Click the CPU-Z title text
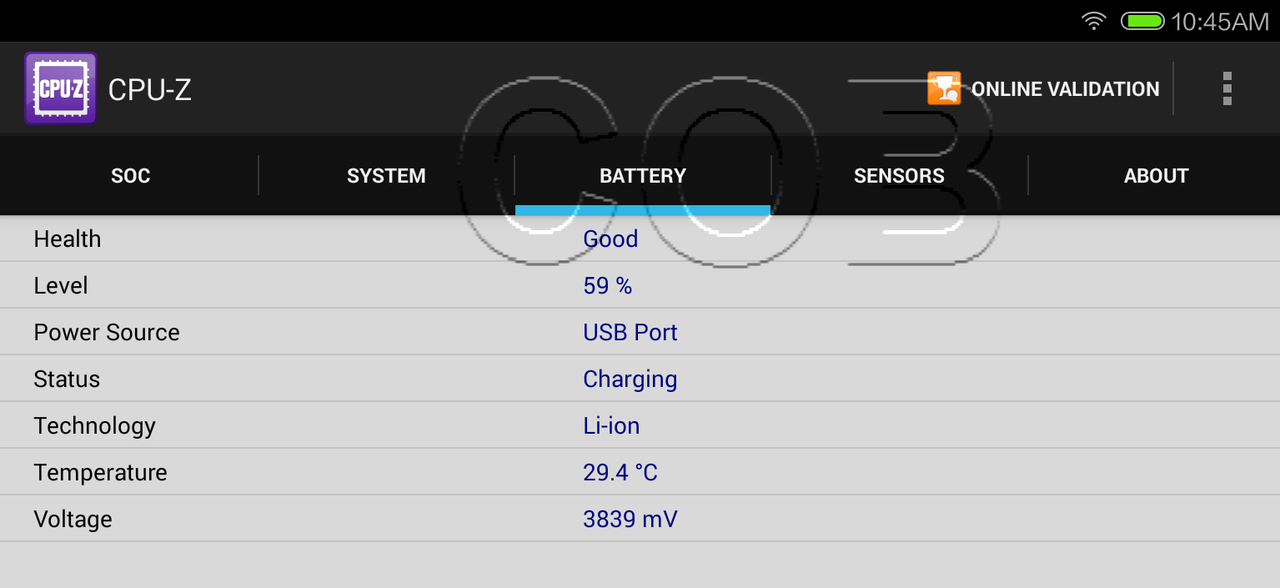This screenshot has height=588, width=1280. click(150, 90)
